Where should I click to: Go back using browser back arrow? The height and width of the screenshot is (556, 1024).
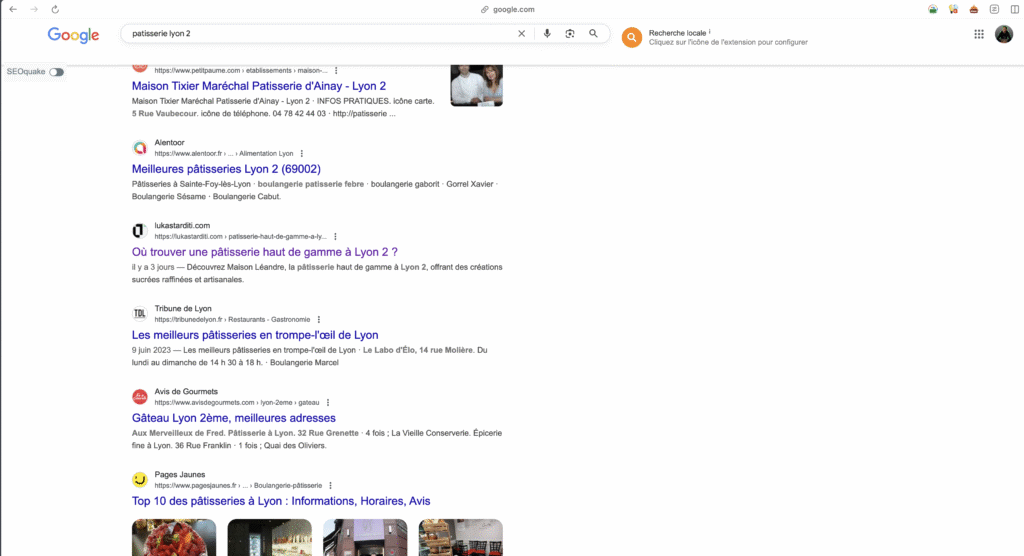pos(13,9)
